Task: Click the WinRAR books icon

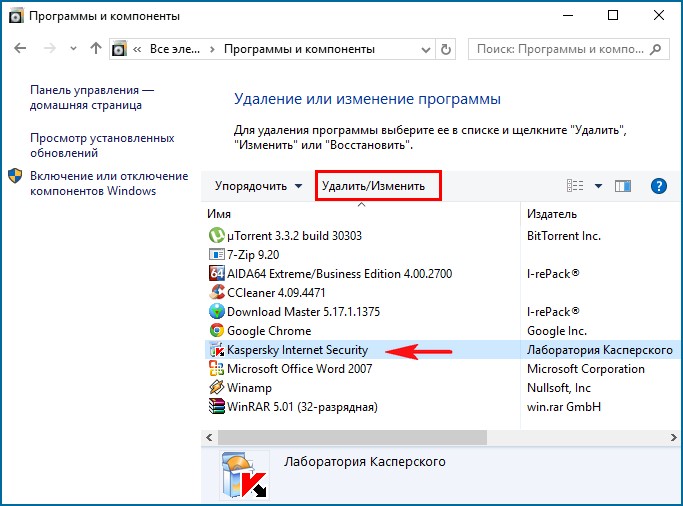Action: click(216, 406)
